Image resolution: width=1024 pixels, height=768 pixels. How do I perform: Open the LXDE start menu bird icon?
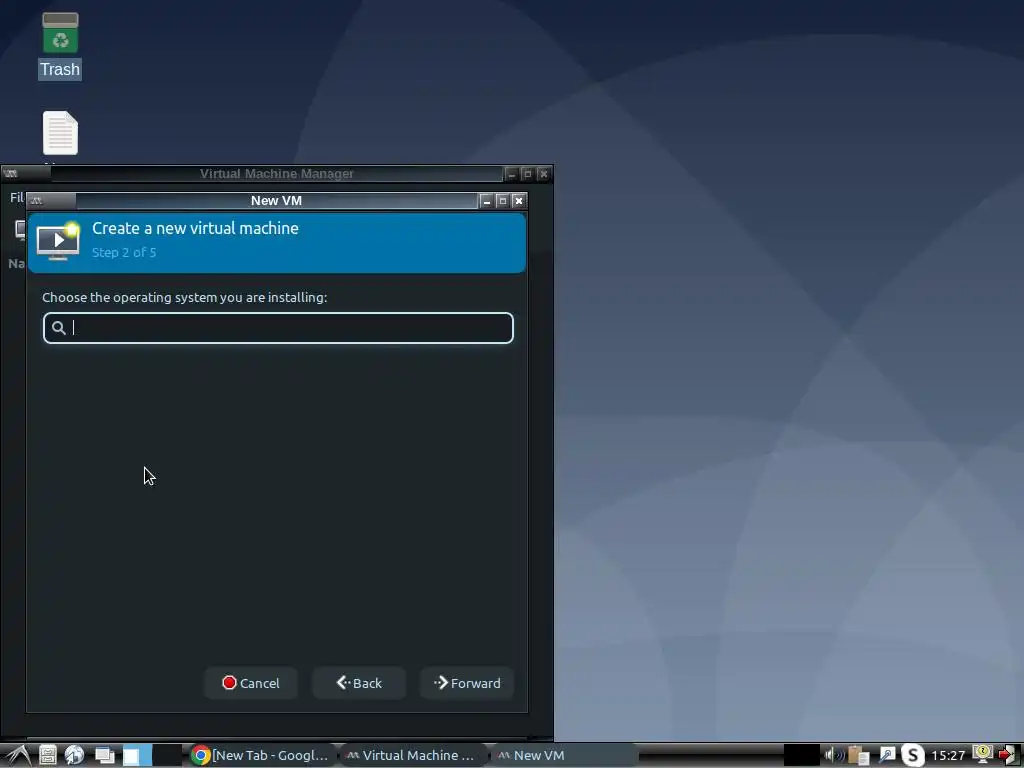pos(18,755)
